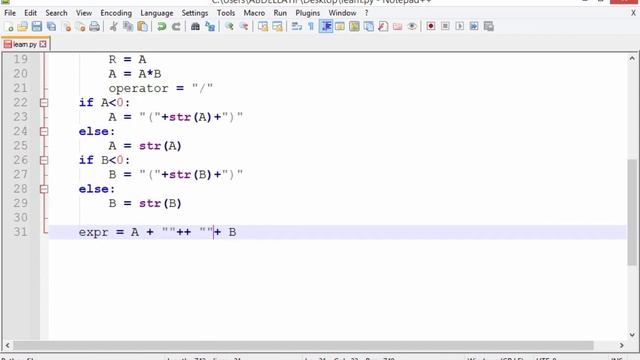Zoom out with the magnifier minus icon
Viewport: 640px width, 360px height.
(x=244, y=27)
